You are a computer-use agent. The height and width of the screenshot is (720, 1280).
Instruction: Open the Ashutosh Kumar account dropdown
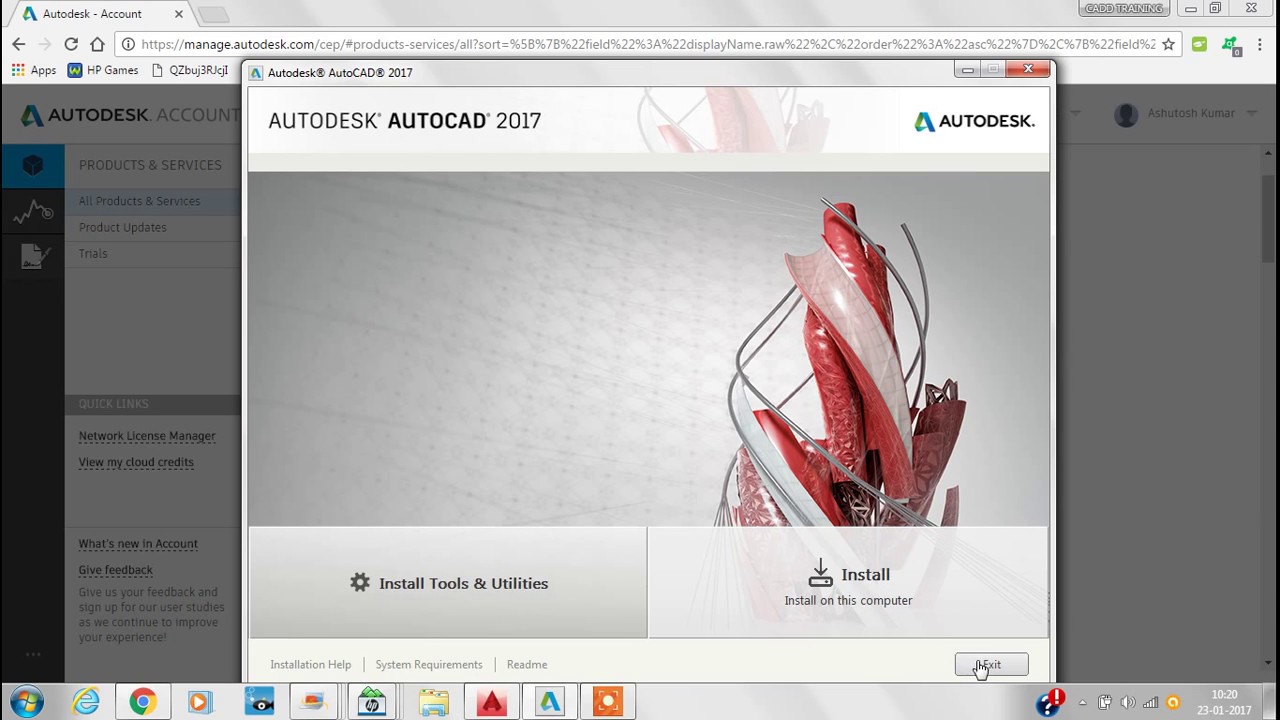pyautogui.click(x=1250, y=114)
